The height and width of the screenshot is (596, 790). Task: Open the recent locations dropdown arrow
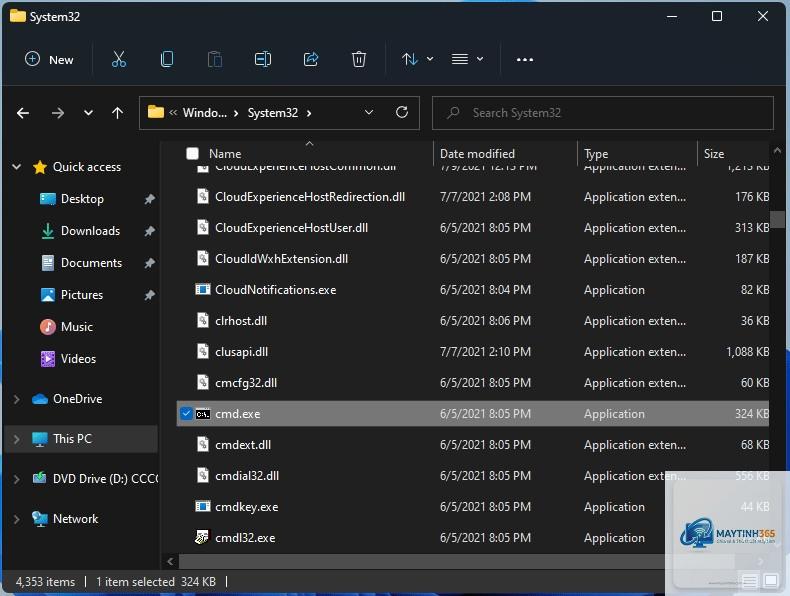(88, 113)
